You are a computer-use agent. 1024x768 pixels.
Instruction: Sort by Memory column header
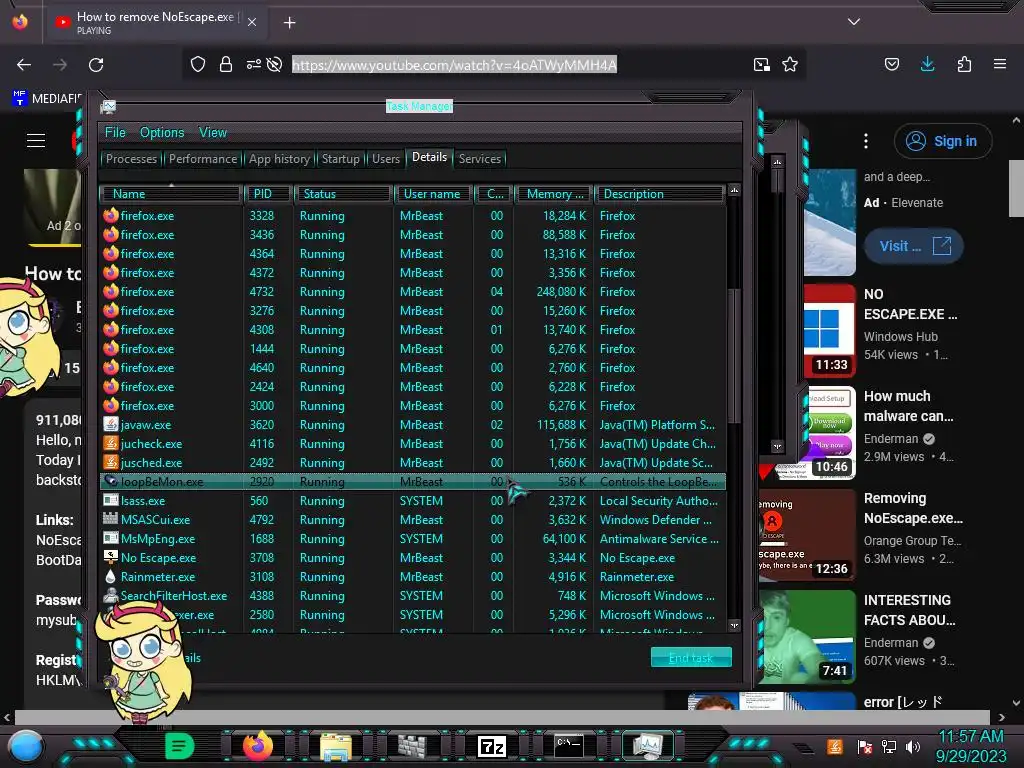pos(552,194)
